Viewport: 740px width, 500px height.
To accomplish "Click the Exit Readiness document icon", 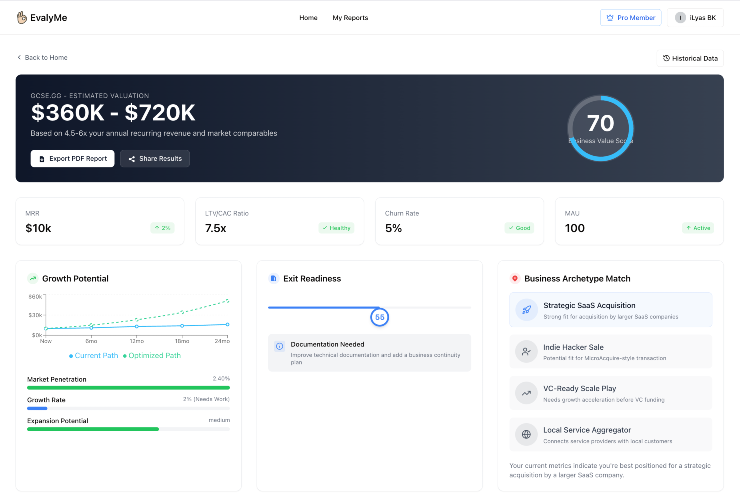I will 273,279.
